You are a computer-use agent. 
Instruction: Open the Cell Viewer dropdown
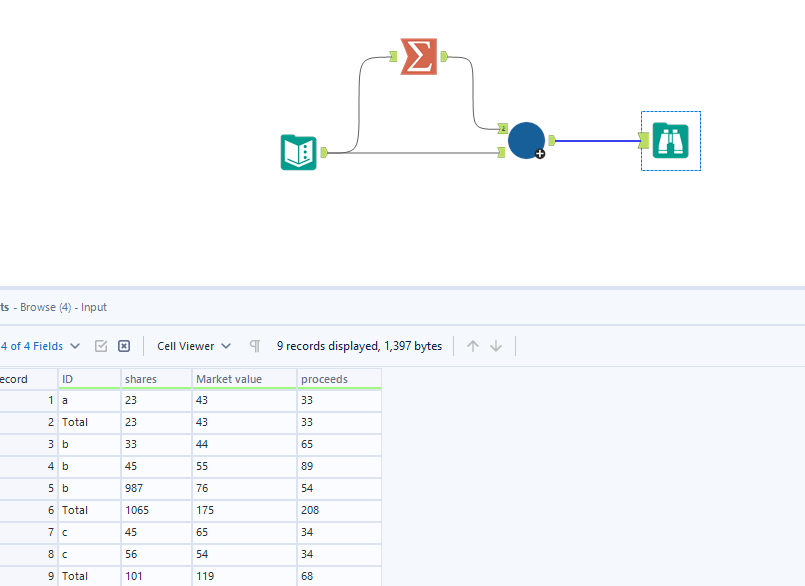[x=188, y=345]
